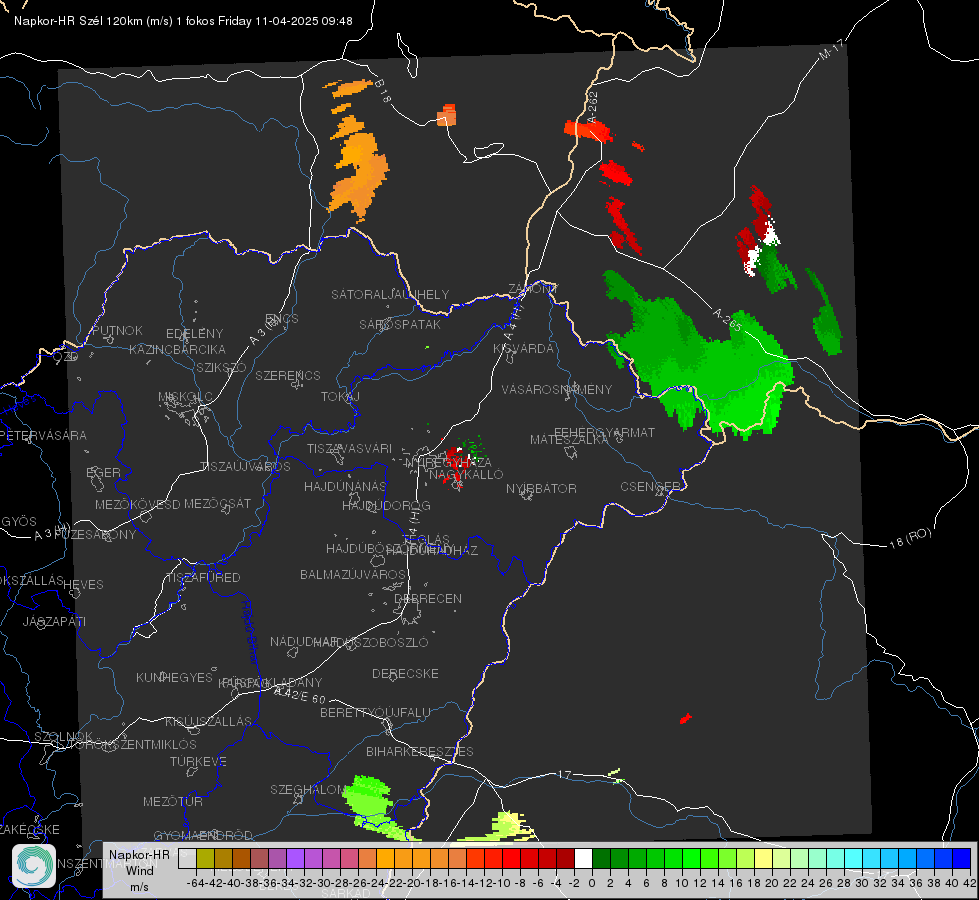Click the DERECSKE label
The height and width of the screenshot is (900, 979).
pos(405,674)
